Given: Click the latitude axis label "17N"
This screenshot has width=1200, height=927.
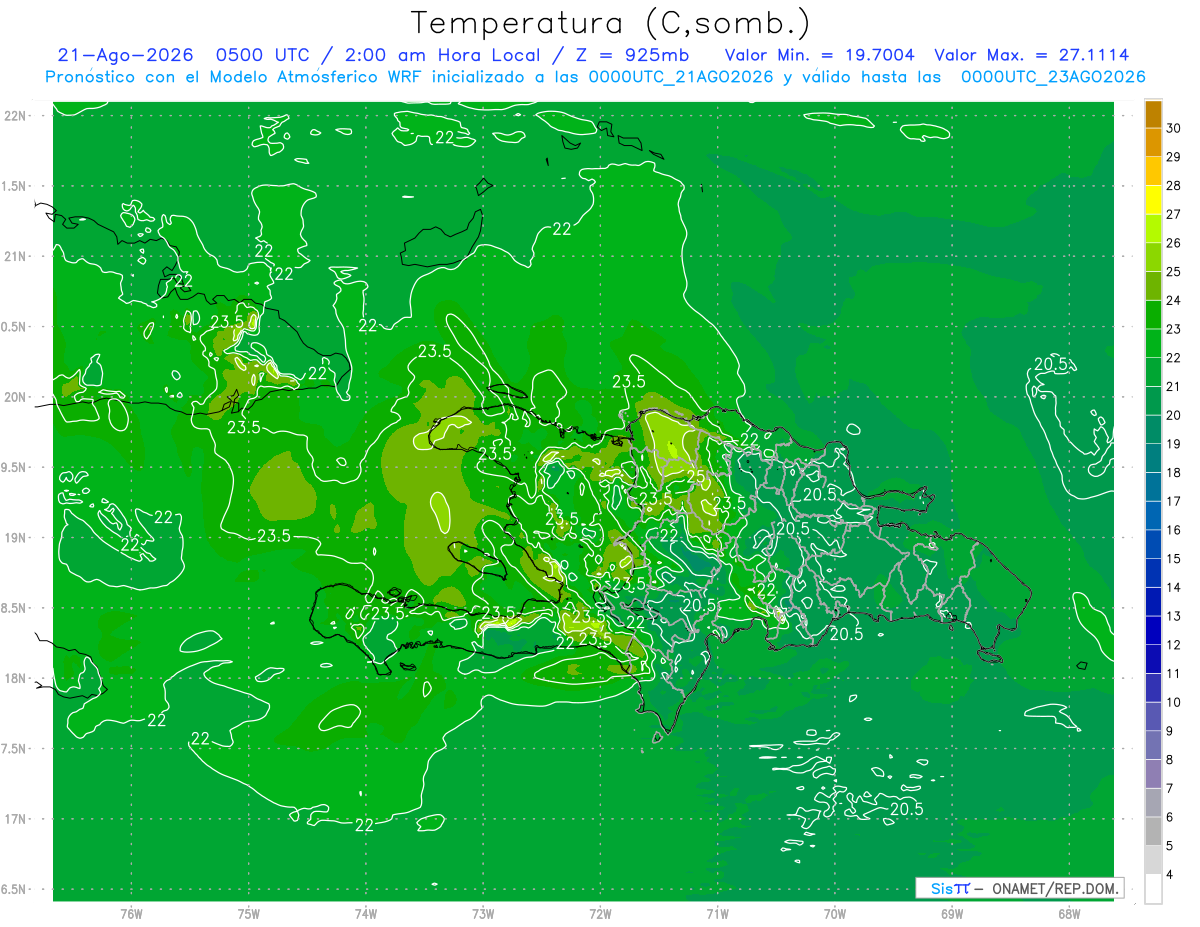Looking at the screenshot, I should click(x=16, y=819).
